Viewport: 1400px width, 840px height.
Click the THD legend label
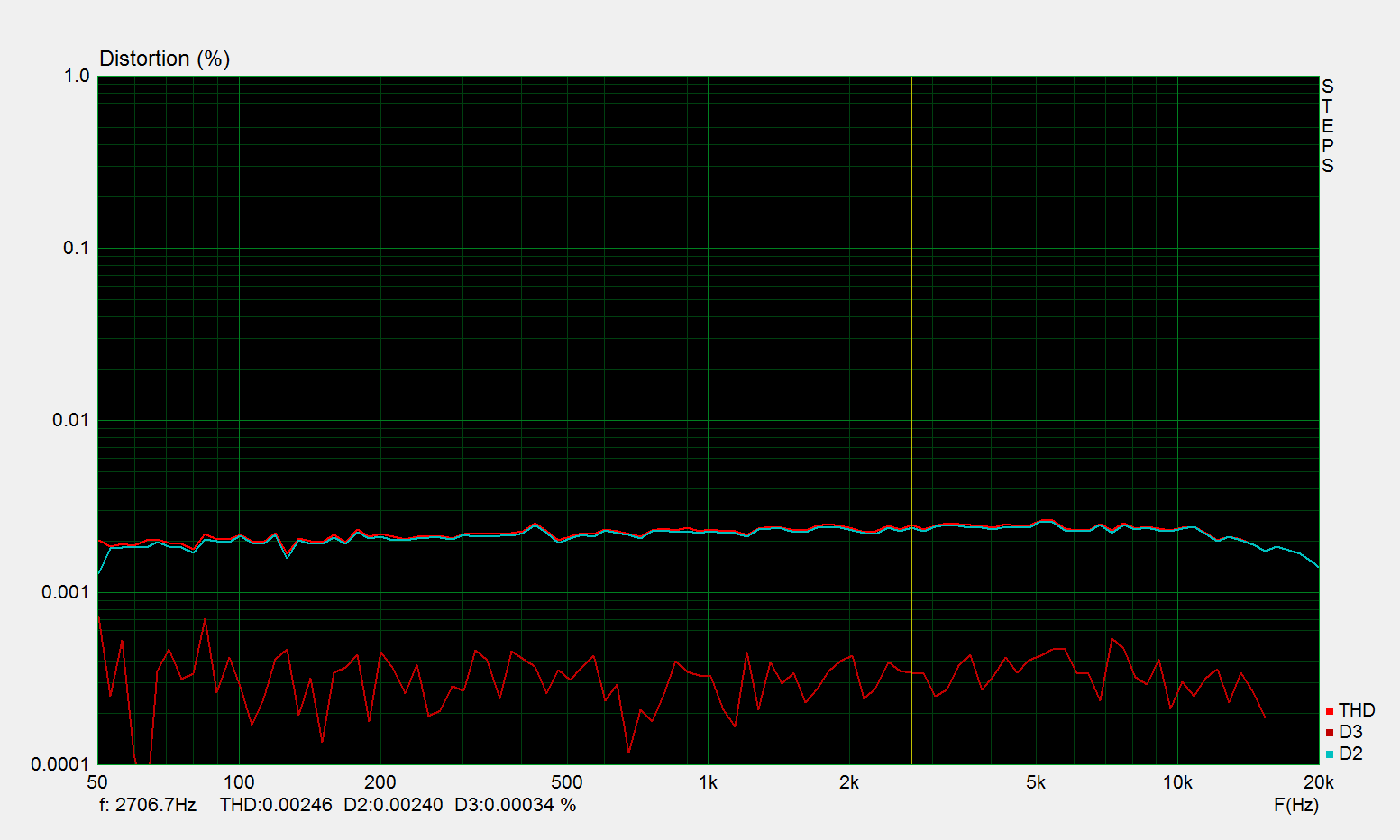(x=1357, y=710)
